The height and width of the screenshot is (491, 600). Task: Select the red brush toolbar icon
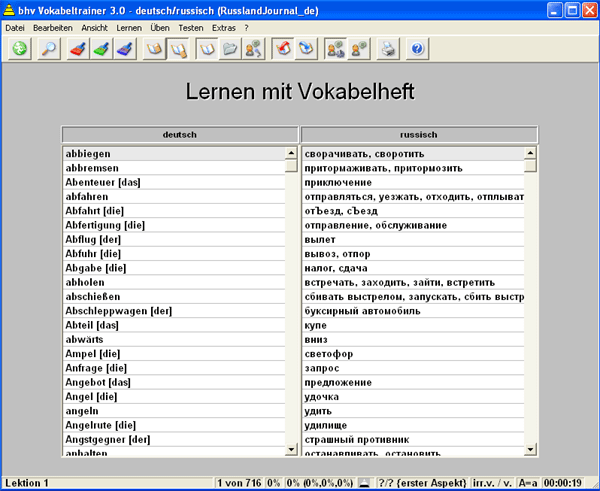pyautogui.click(x=78, y=49)
